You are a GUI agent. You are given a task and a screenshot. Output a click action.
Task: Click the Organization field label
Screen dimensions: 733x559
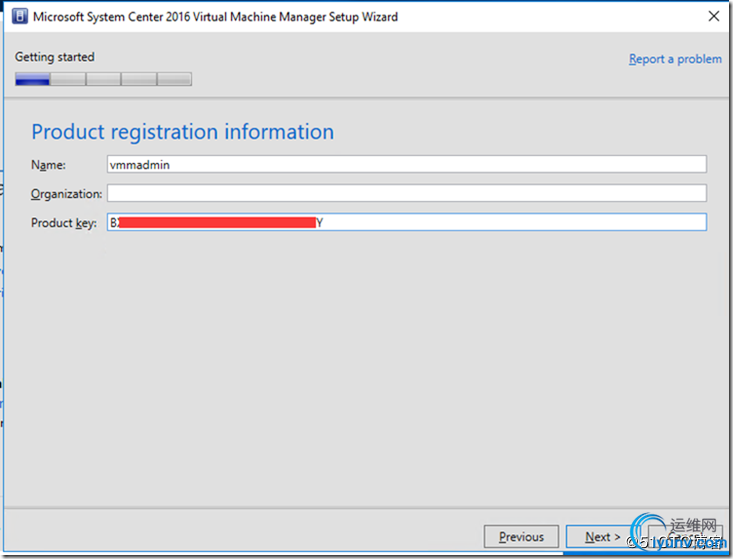pyautogui.click(x=66, y=194)
